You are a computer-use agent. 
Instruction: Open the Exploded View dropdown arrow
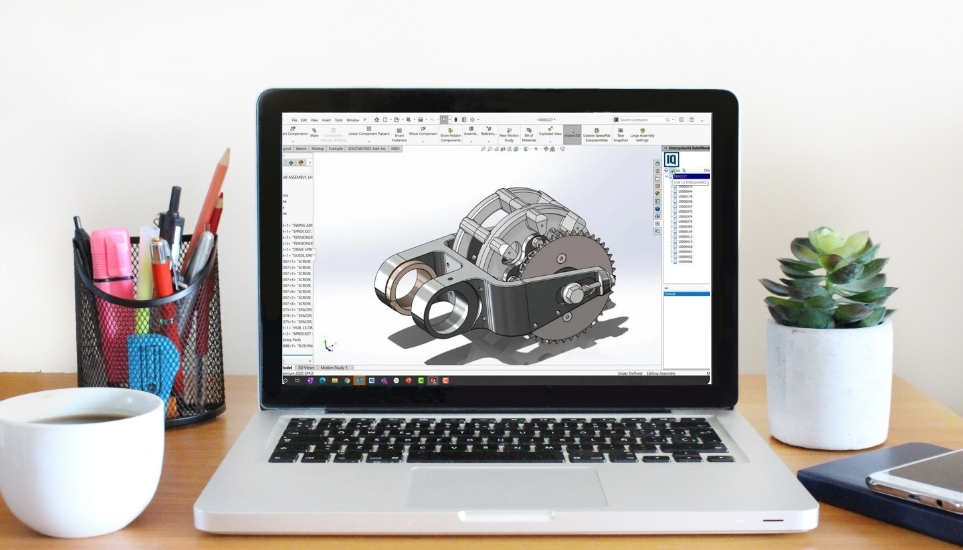pos(550,140)
